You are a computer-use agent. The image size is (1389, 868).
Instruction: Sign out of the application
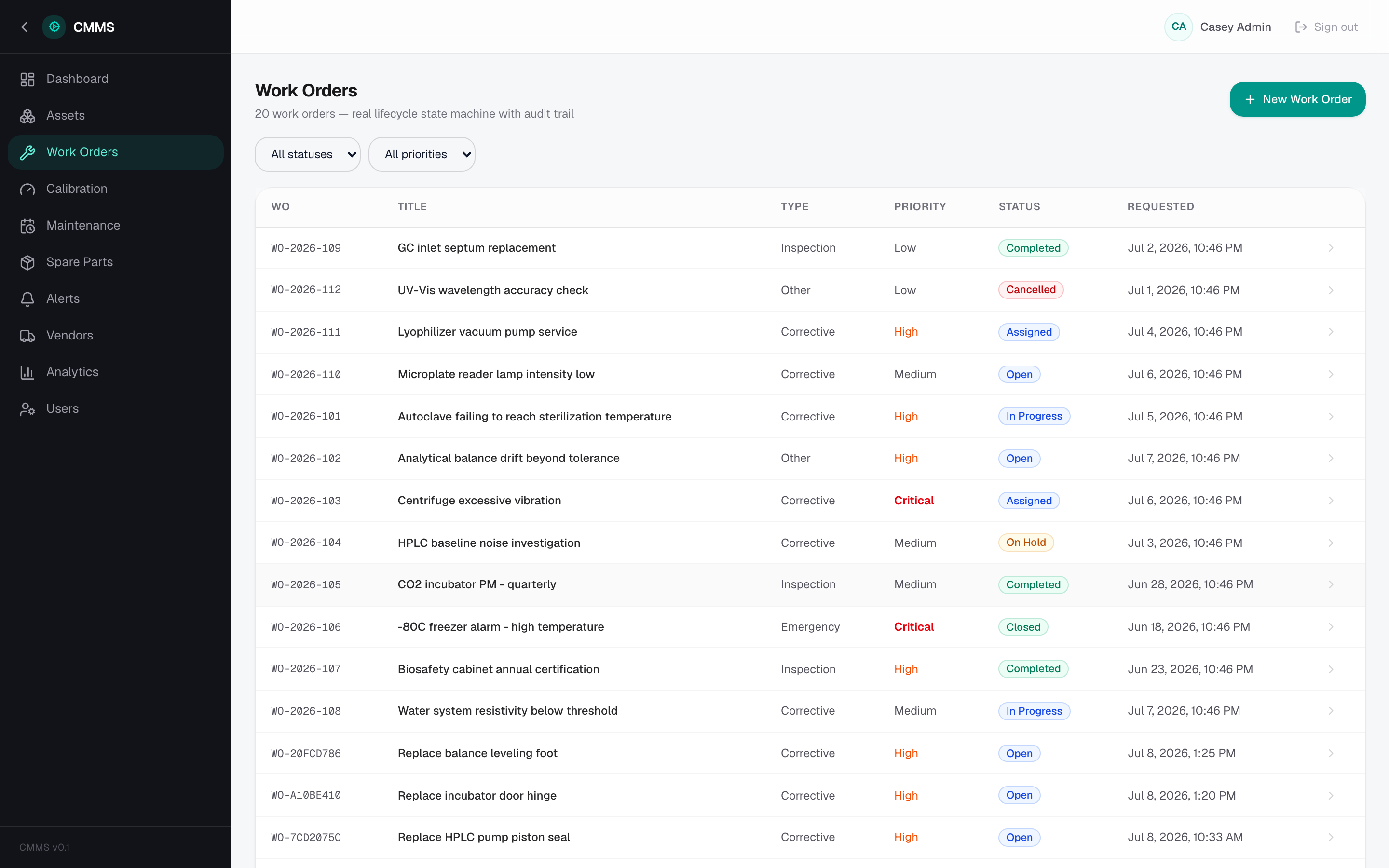(x=1326, y=27)
